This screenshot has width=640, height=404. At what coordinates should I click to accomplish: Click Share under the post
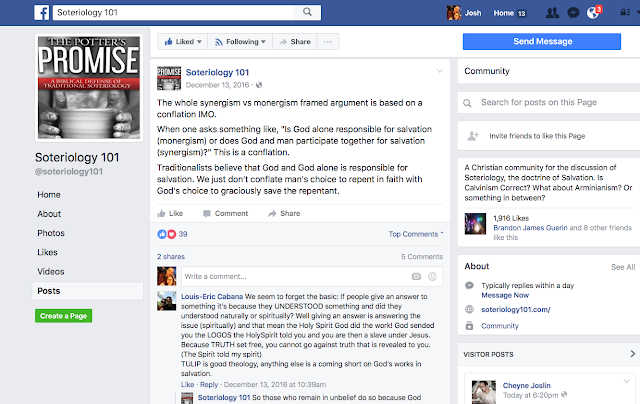284,213
